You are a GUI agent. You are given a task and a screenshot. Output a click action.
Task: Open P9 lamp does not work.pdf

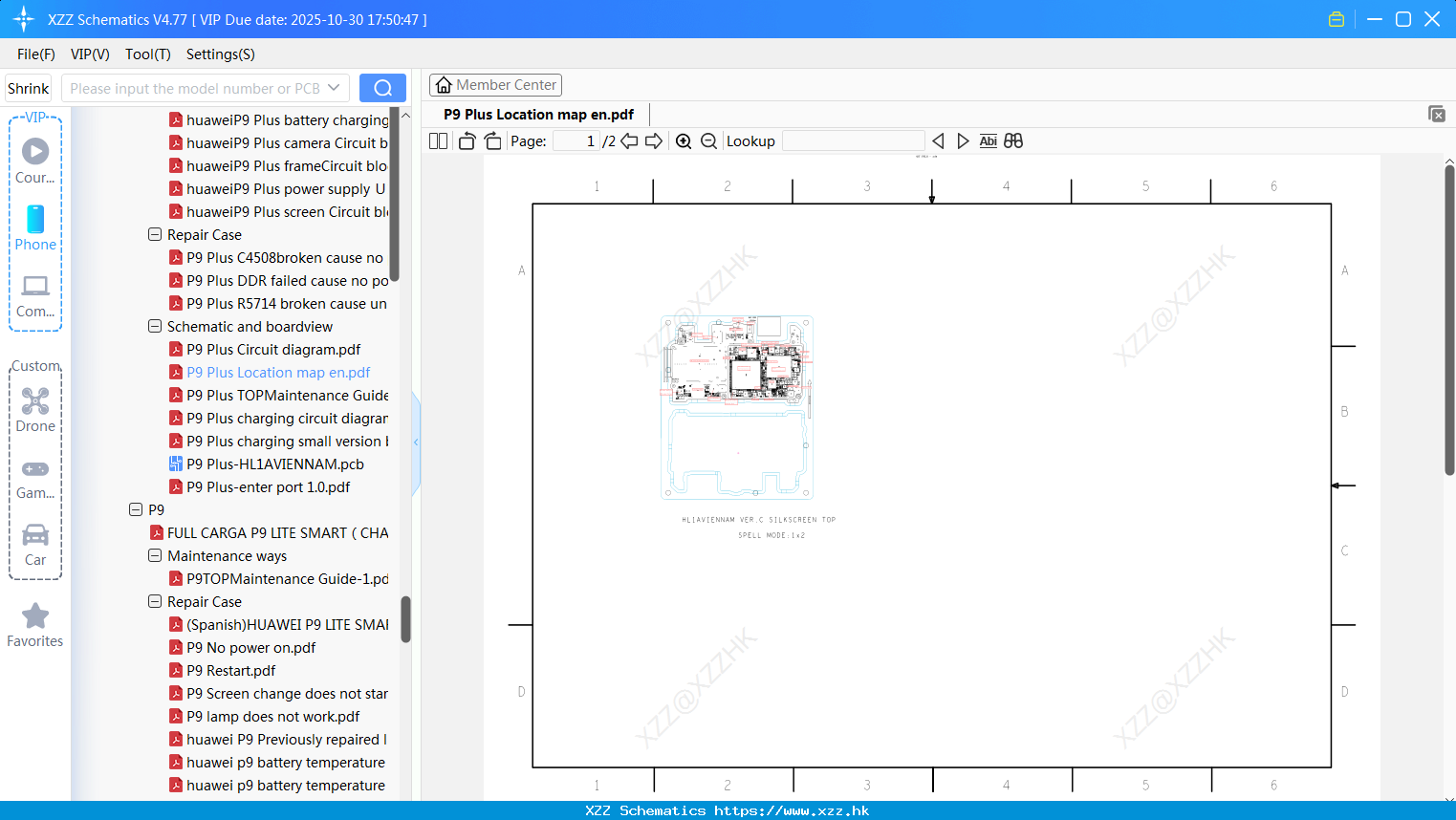(273, 717)
